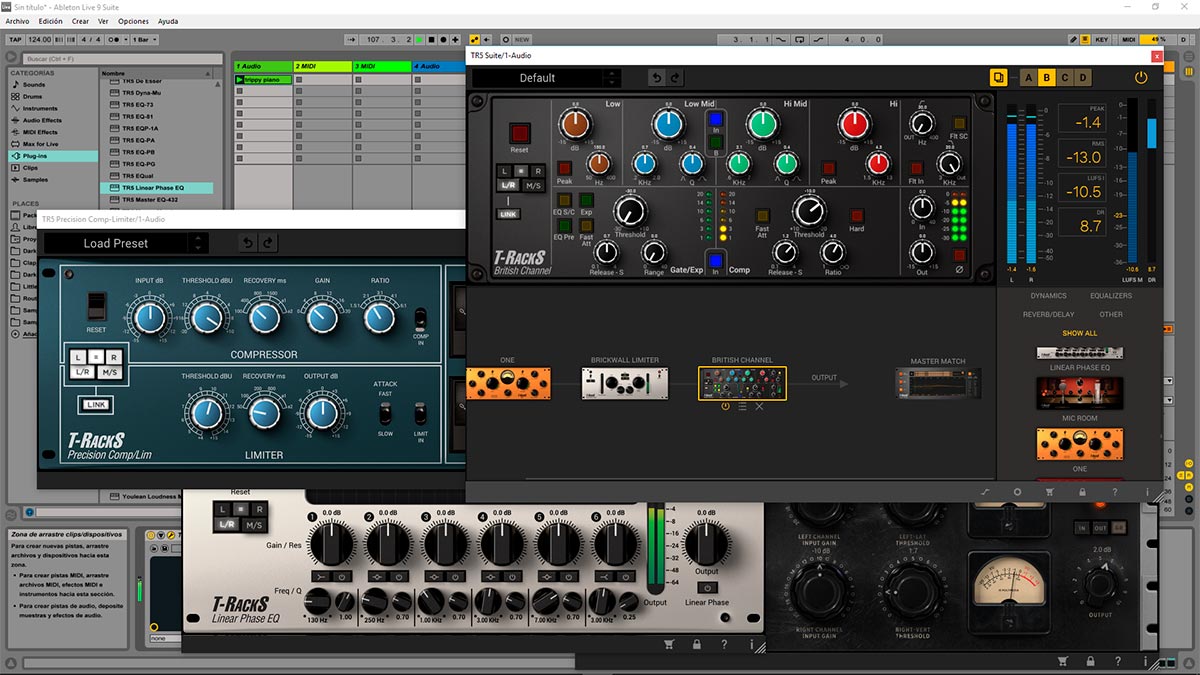Open the metronome settings dropdown arrow
Viewport: 1200px width, 675px height.
click(x=125, y=39)
